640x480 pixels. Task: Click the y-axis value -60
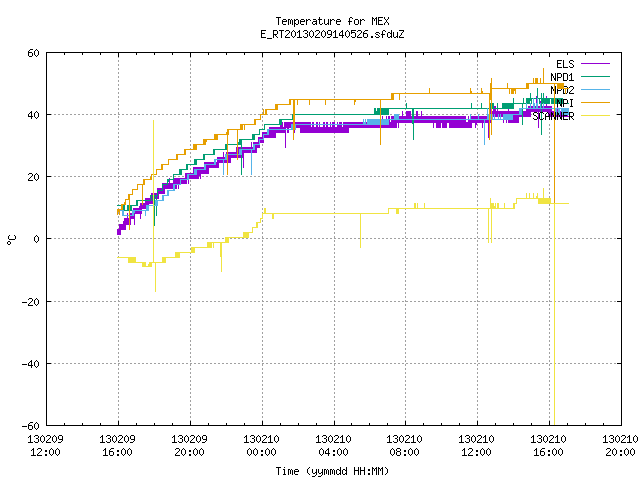31,426
